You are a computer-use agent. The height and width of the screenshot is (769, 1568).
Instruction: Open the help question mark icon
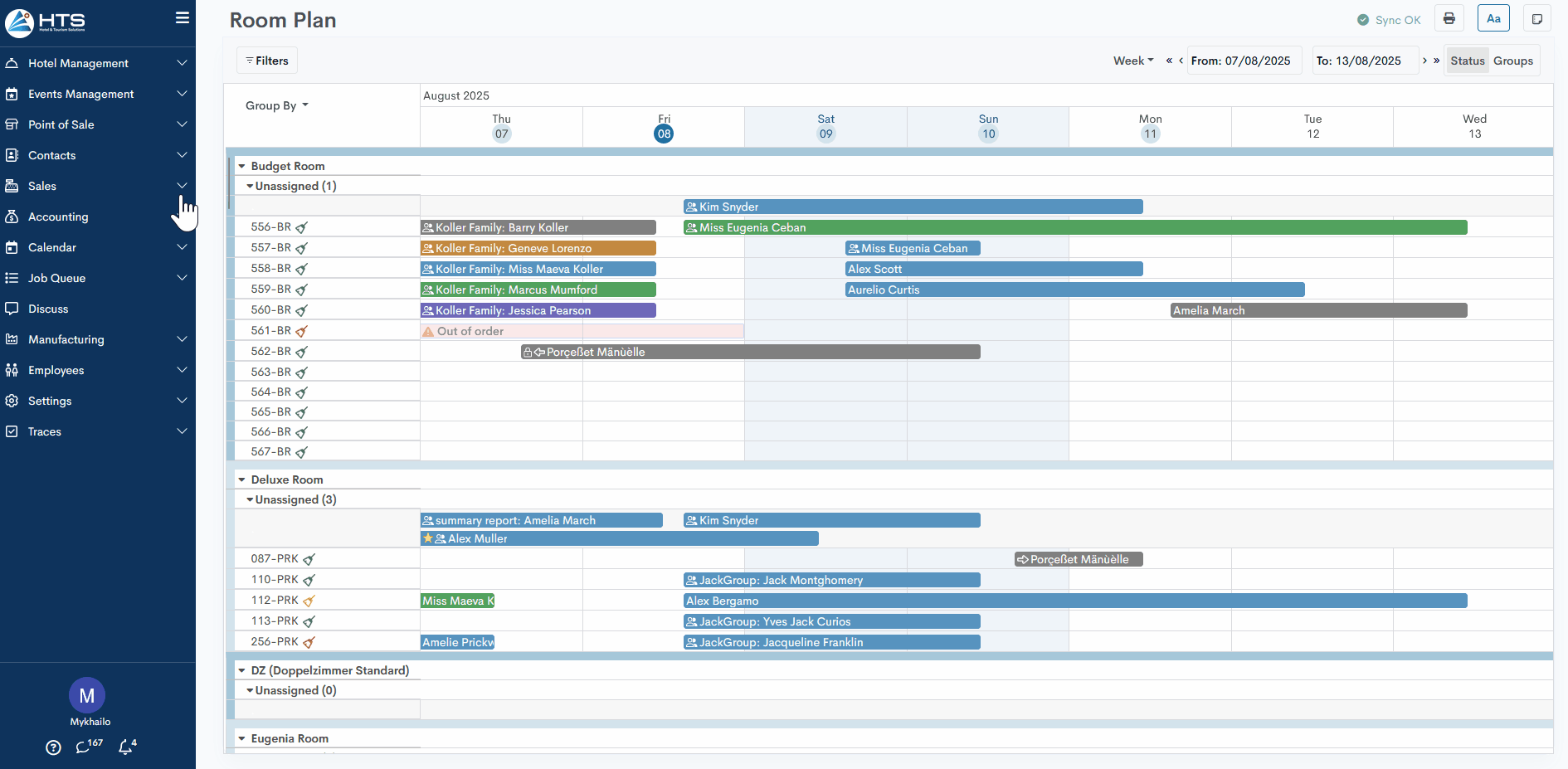point(53,747)
